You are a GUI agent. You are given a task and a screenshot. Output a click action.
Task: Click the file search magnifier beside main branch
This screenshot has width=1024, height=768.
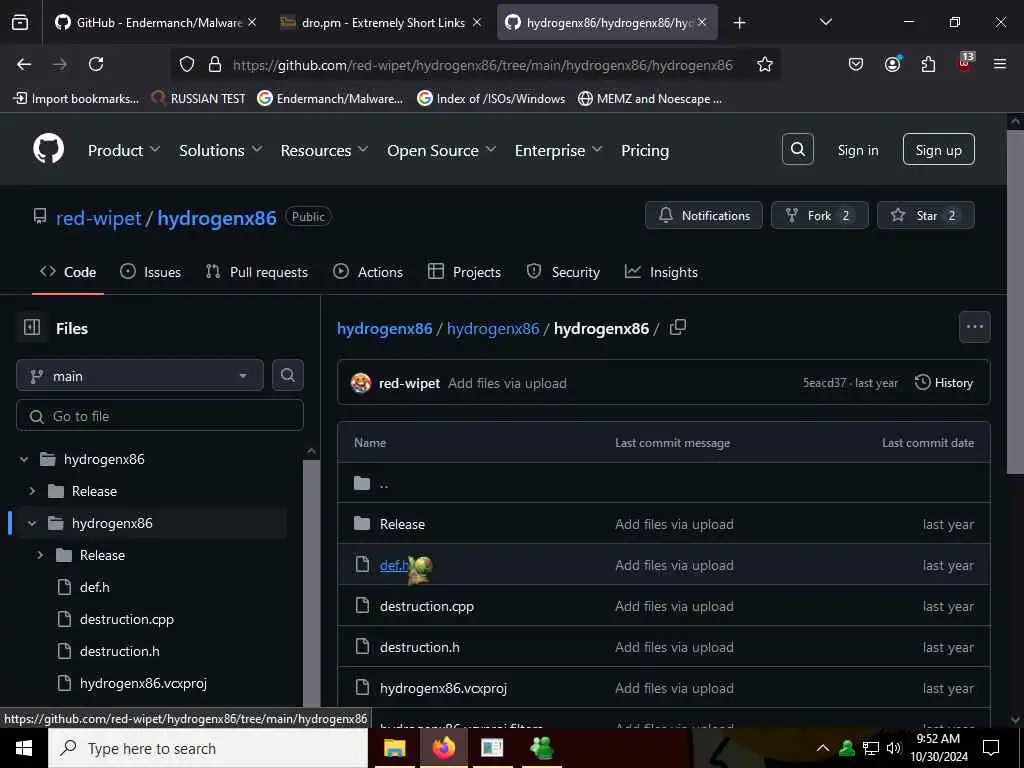[x=287, y=376]
